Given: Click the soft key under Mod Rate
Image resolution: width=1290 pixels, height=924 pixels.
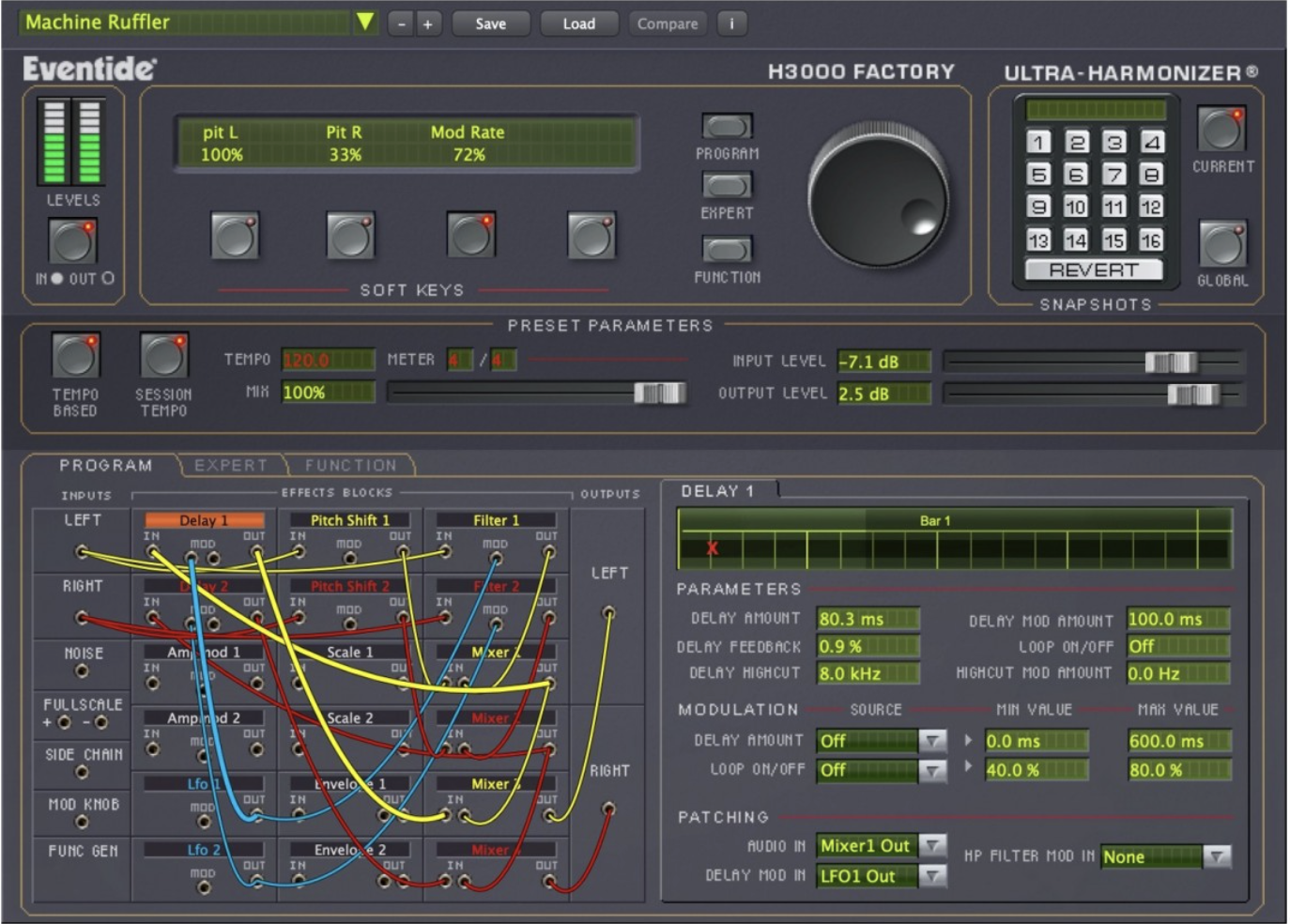Looking at the screenshot, I should point(470,235).
